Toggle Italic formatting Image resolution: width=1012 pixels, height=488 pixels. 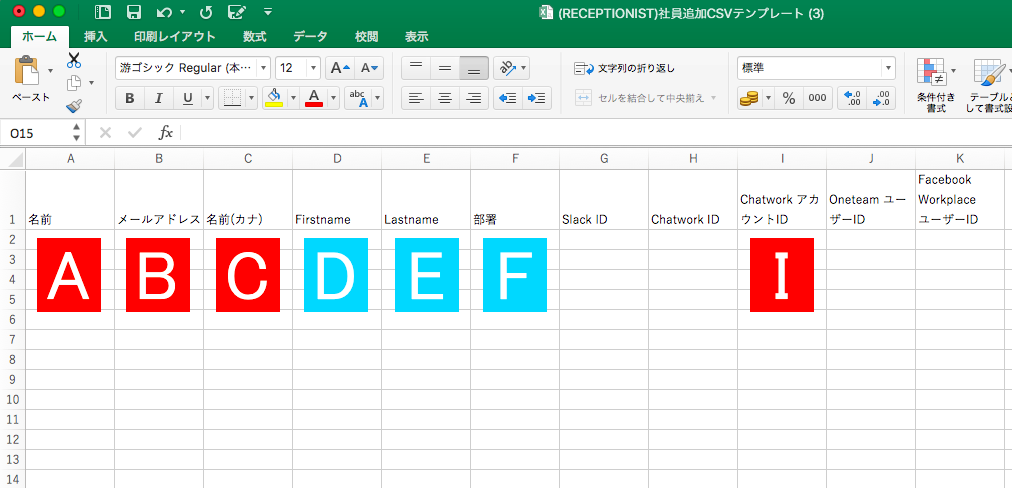point(158,98)
